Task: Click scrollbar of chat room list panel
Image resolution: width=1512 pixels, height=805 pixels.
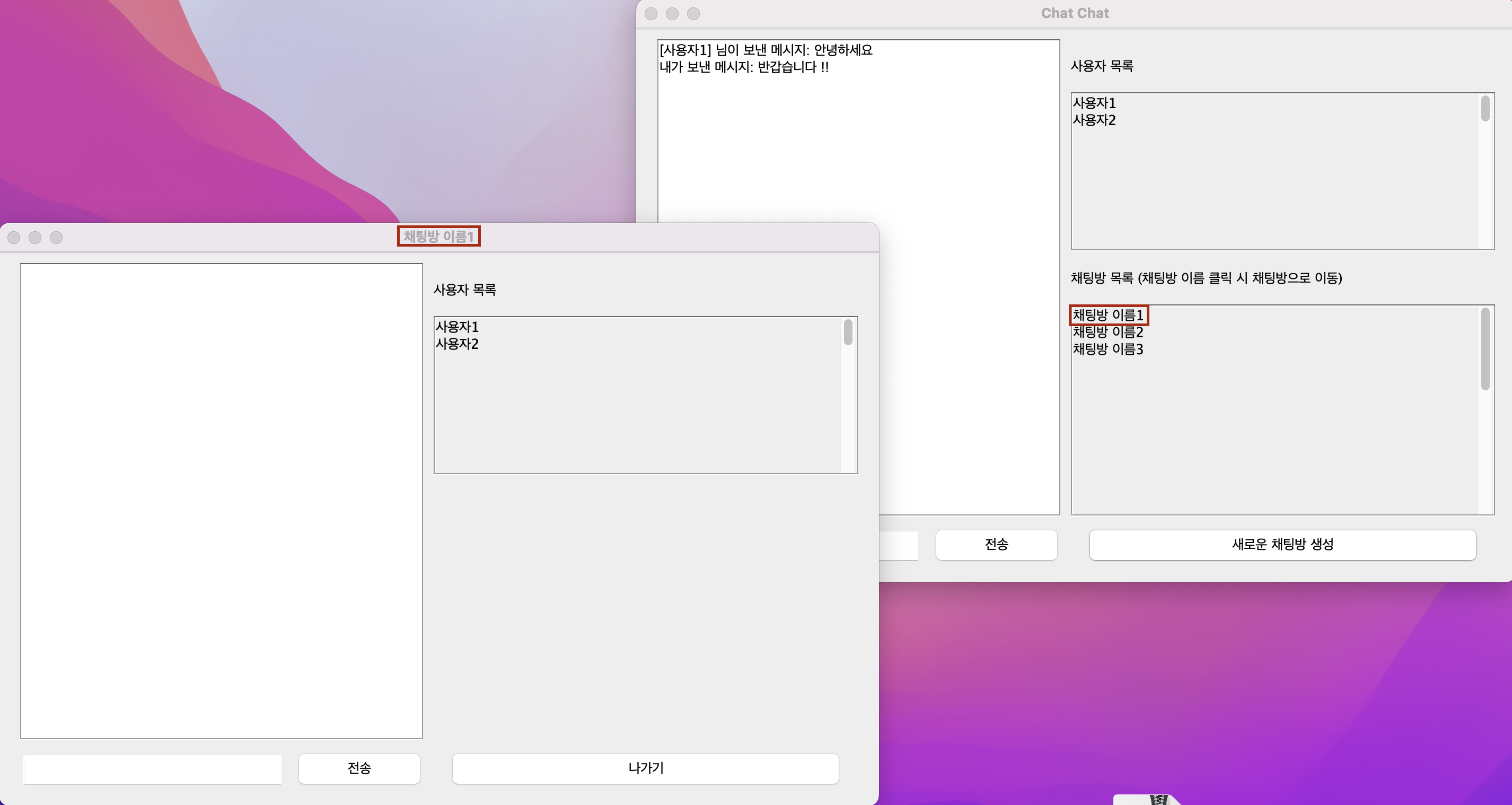Action: 1485,349
